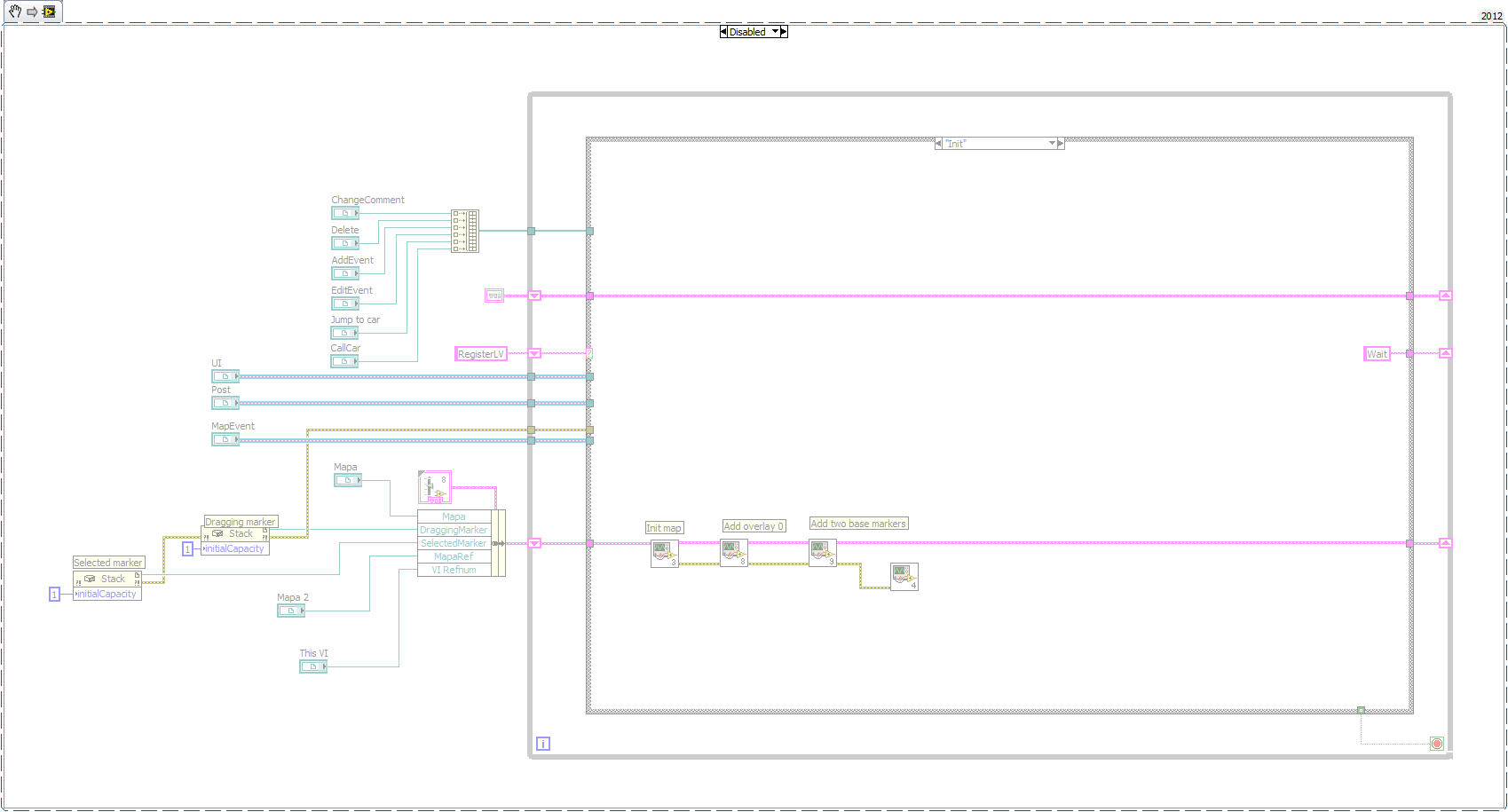Click the pink string constant near loop
Image resolution: width=1508 pixels, height=812 pixels.
(494, 296)
